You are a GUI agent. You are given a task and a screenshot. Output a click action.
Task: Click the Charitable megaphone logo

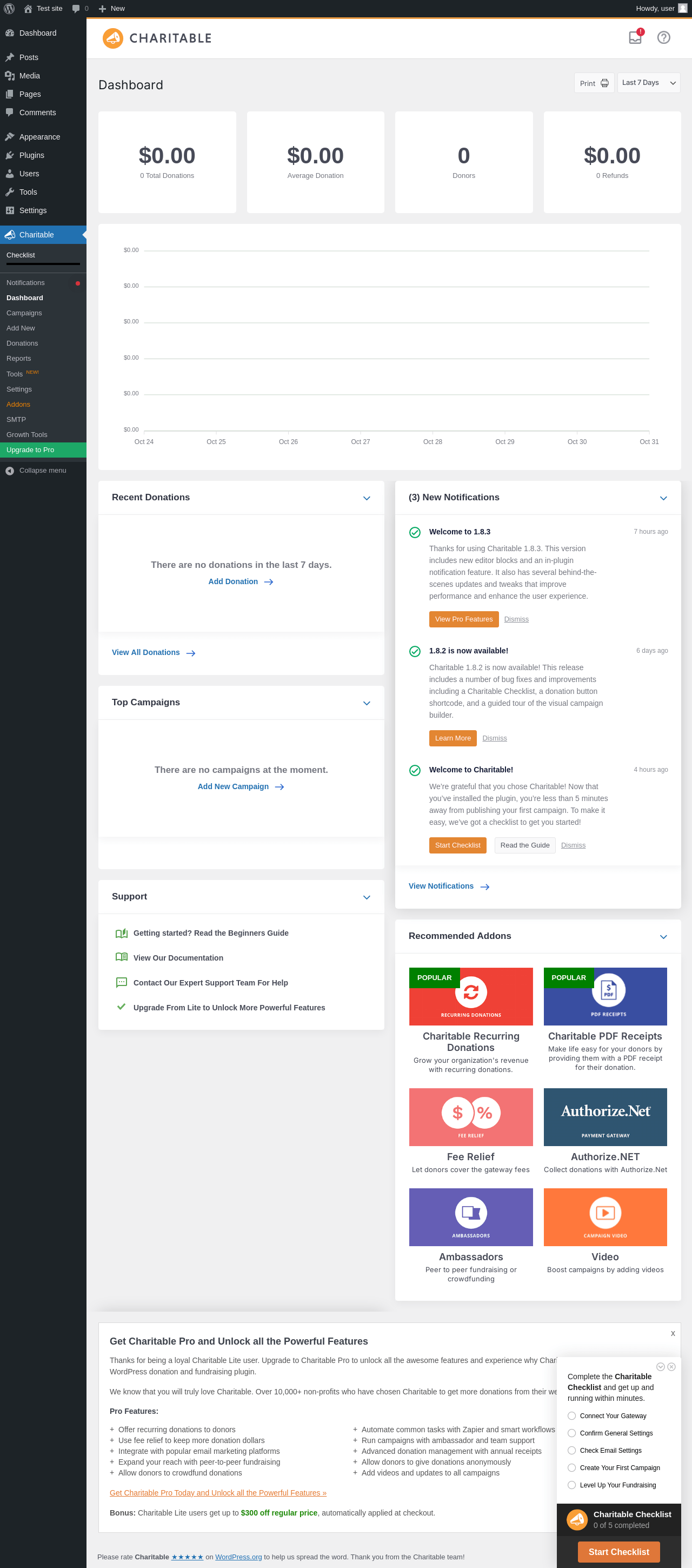click(112, 38)
